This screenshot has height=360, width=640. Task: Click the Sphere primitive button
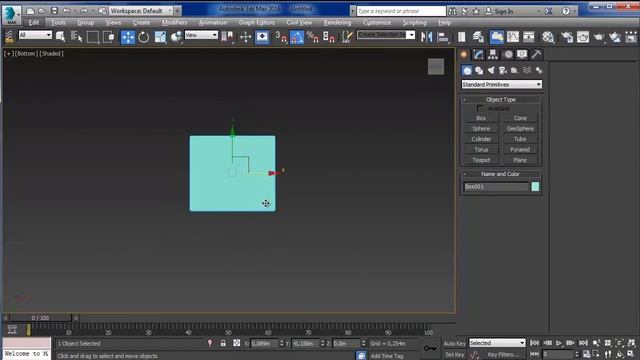click(x=481, y=129)
